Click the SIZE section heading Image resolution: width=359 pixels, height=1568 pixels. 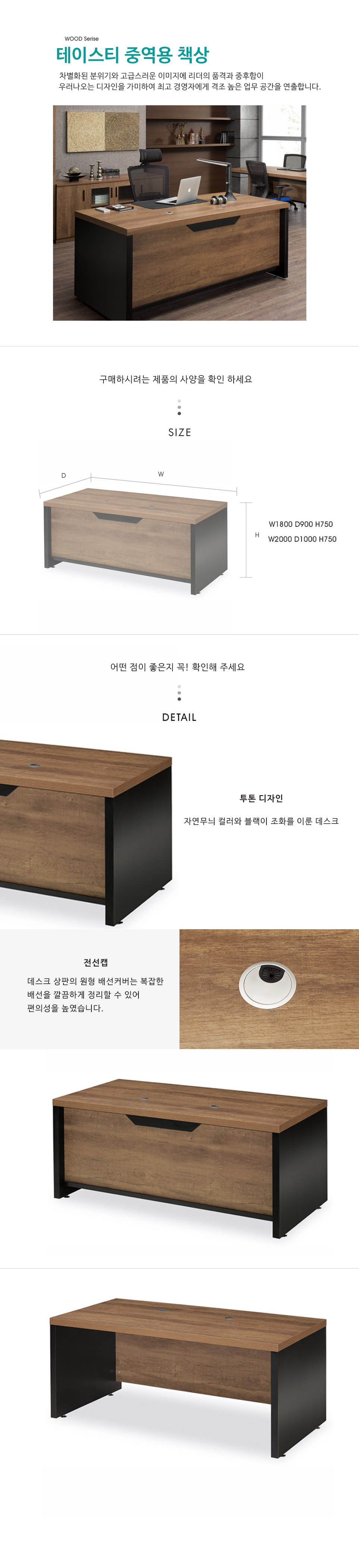point(179,432)
